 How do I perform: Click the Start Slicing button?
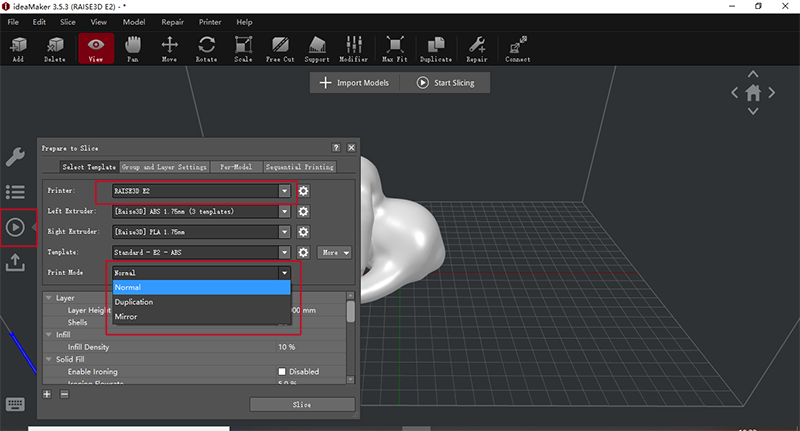(445, 83)
